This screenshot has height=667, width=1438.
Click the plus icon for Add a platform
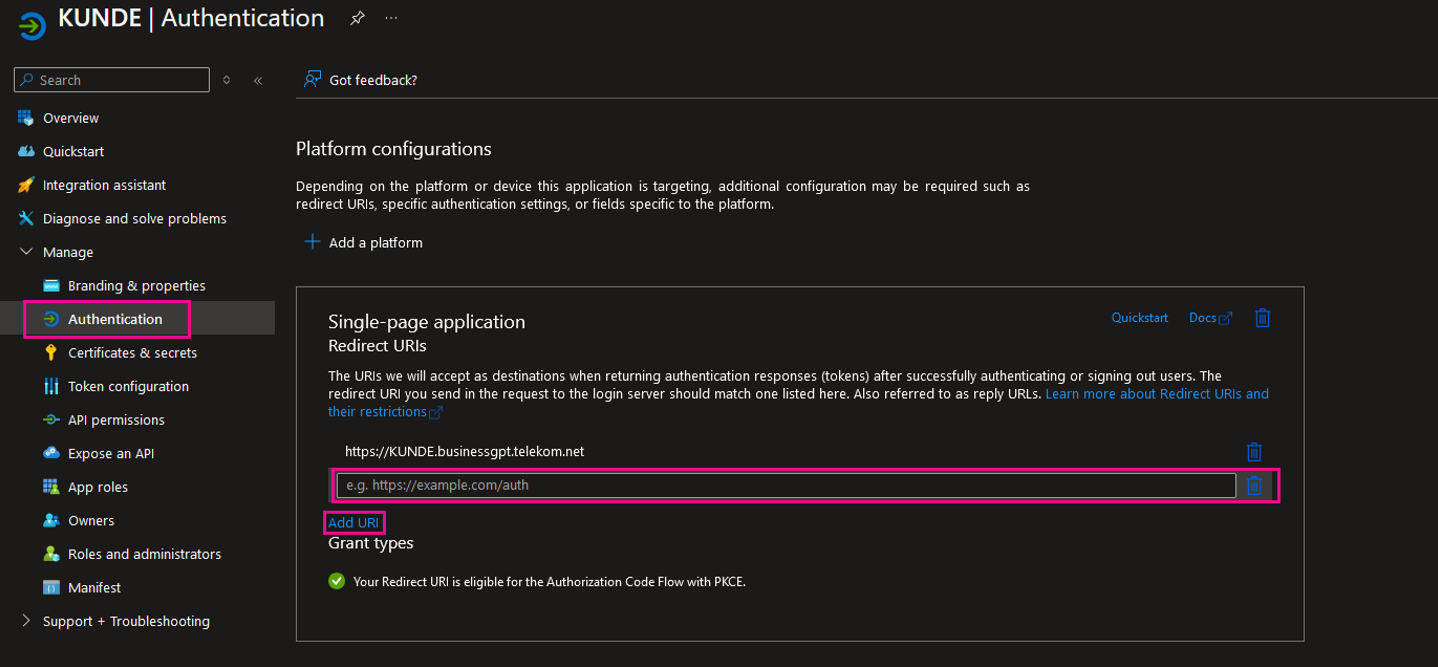tap(312, 242)
